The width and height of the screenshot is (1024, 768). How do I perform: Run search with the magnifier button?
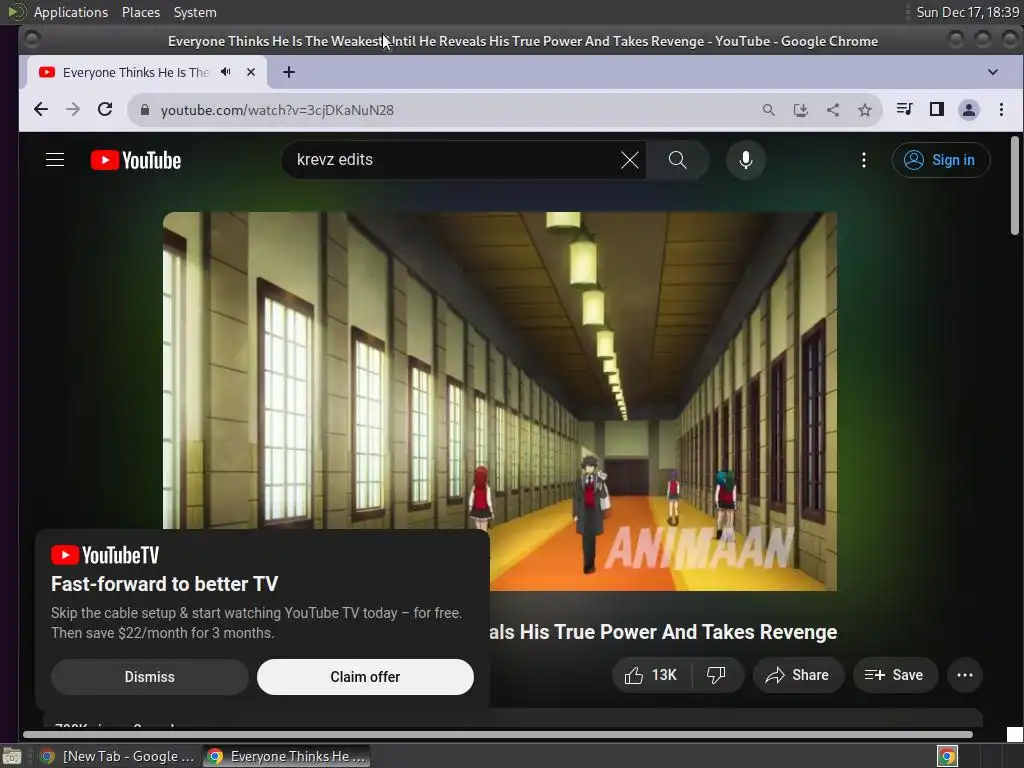(678, 160)
